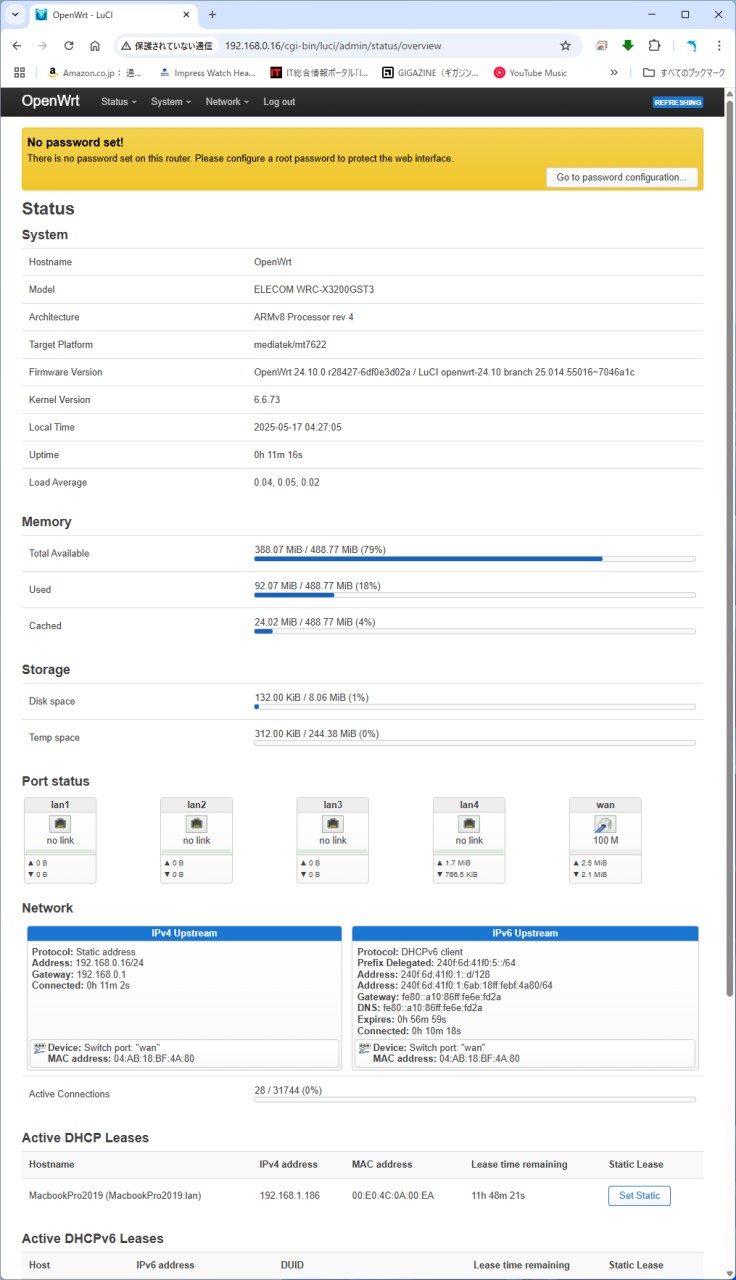Viewport: 736px width, 1280px height.
Task: Open the browser extensions puzzle icon
Action: [x=654, y=46]
